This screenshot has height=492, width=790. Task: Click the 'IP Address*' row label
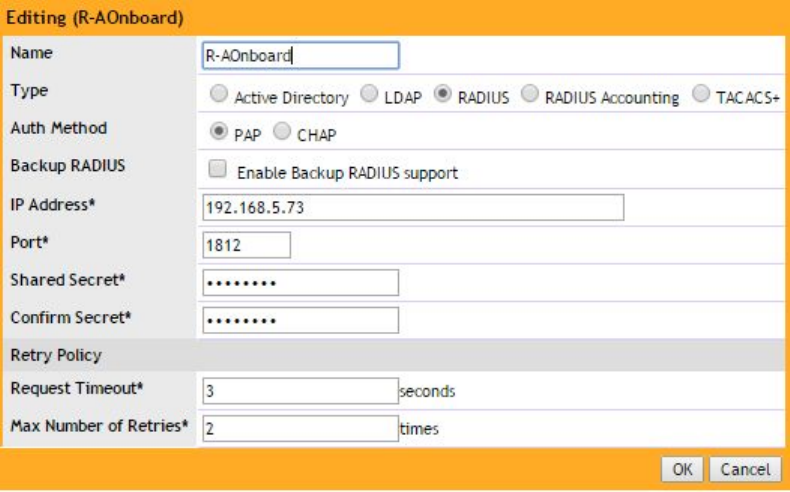[53, 205]
